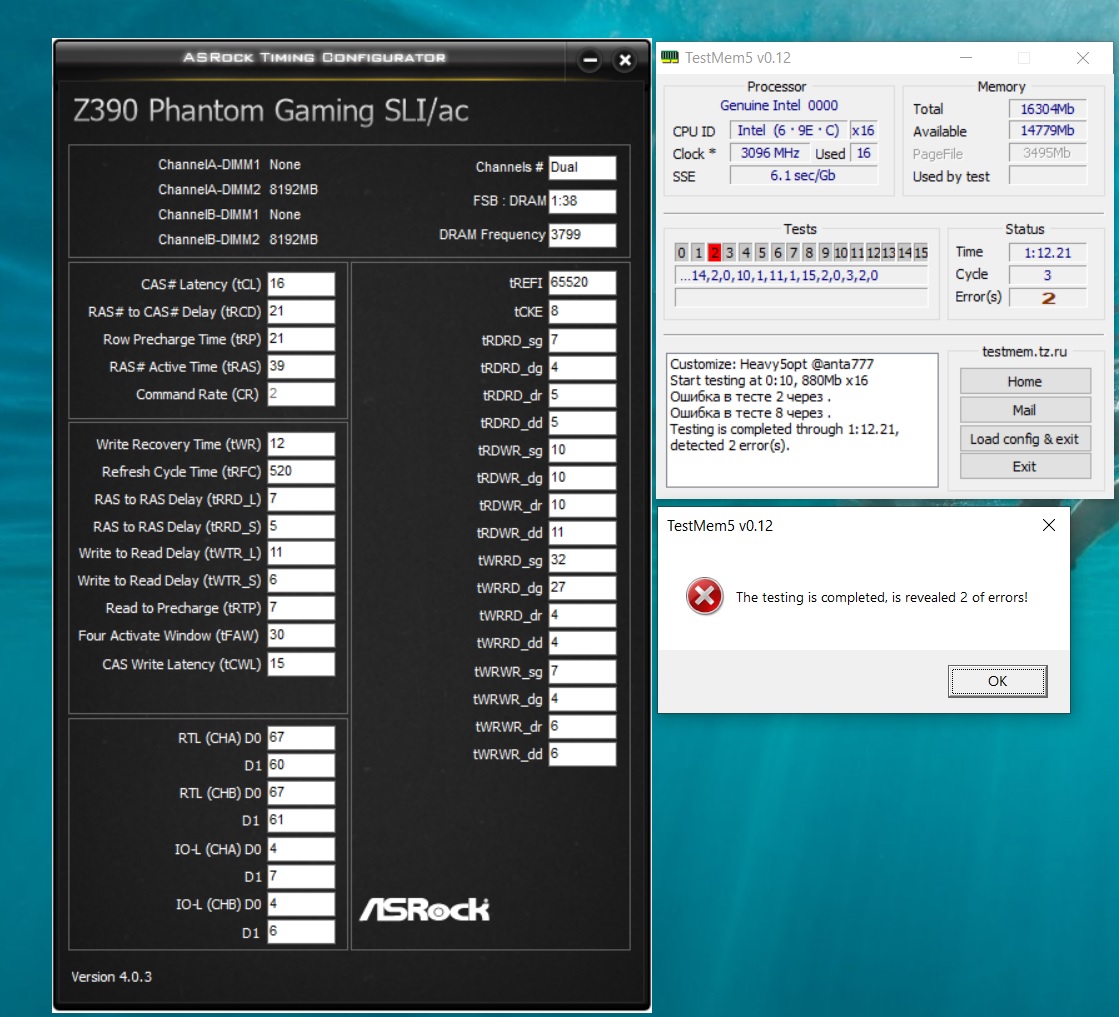Click the Write Recovery Time (tWR) field
1119x1017 pixels.
(300, 443)
